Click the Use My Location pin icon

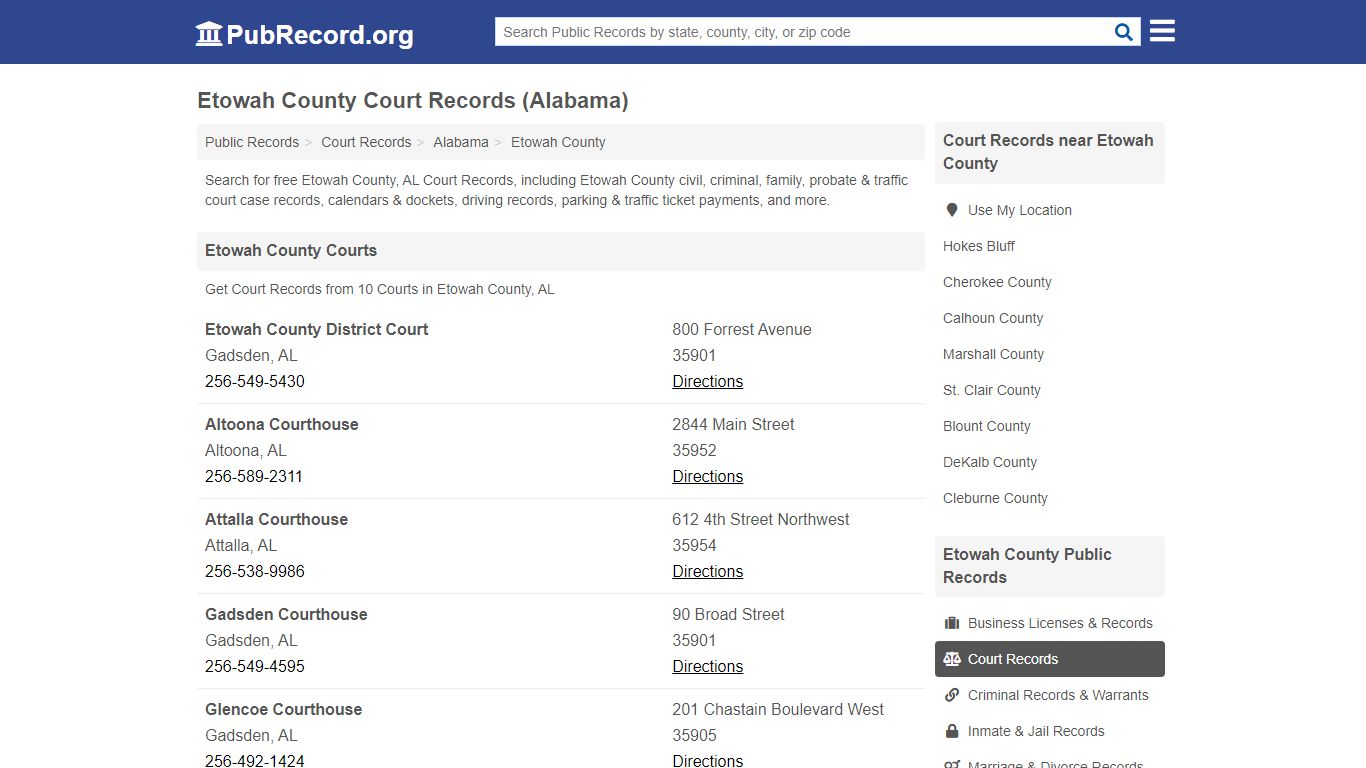952,210
